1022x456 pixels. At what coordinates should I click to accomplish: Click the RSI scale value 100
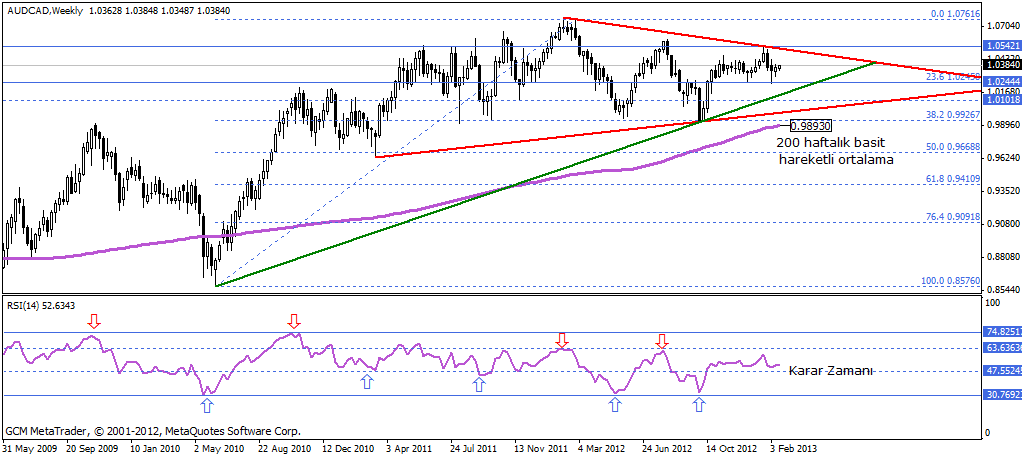993,304
